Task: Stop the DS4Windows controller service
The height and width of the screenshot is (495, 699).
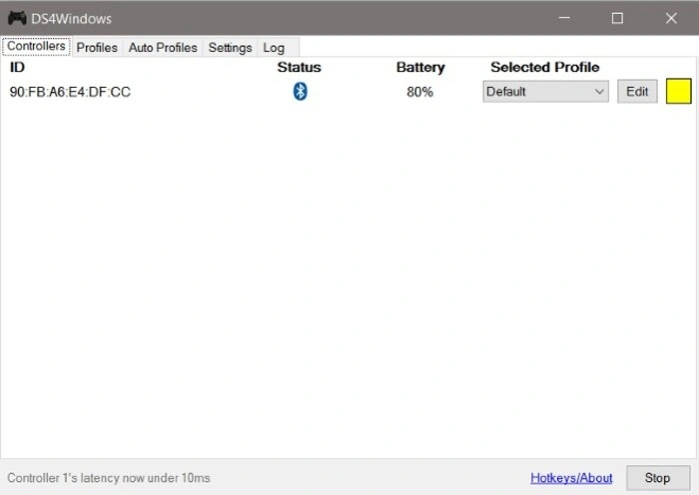Action: (658, 478)
